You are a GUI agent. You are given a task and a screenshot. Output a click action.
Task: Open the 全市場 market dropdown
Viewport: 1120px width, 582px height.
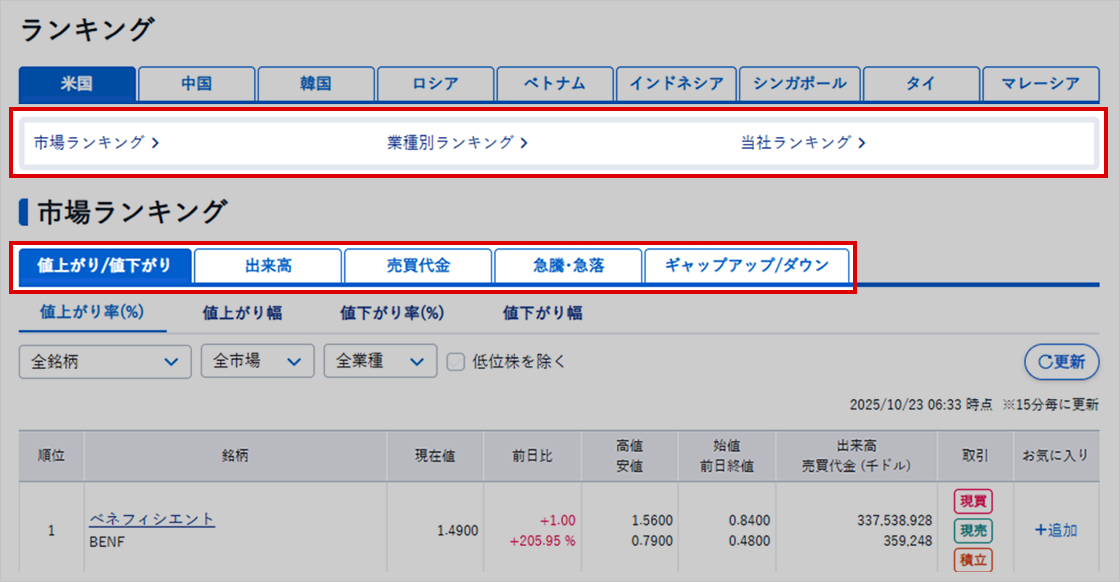257,362
